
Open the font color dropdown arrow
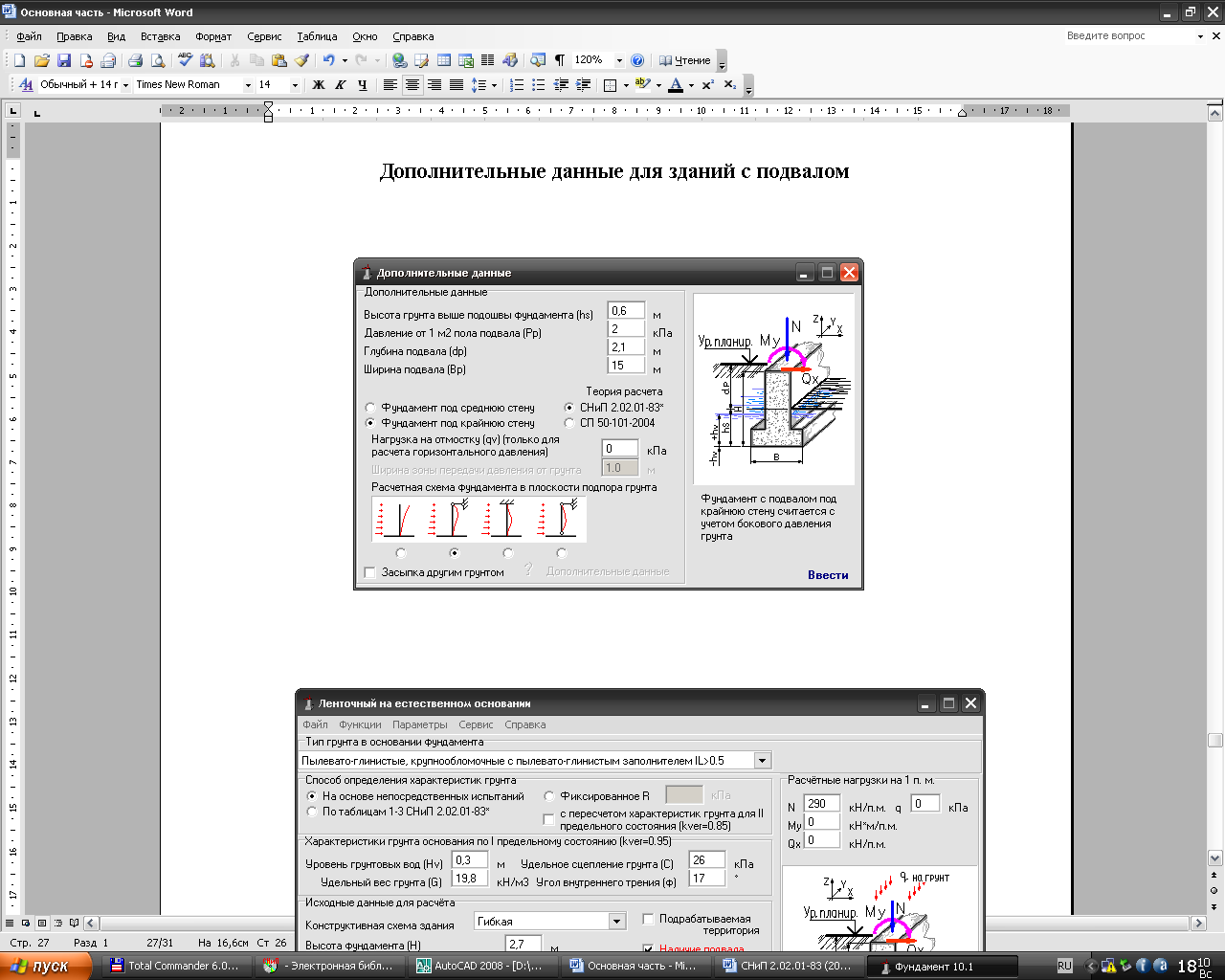[691, 85]
